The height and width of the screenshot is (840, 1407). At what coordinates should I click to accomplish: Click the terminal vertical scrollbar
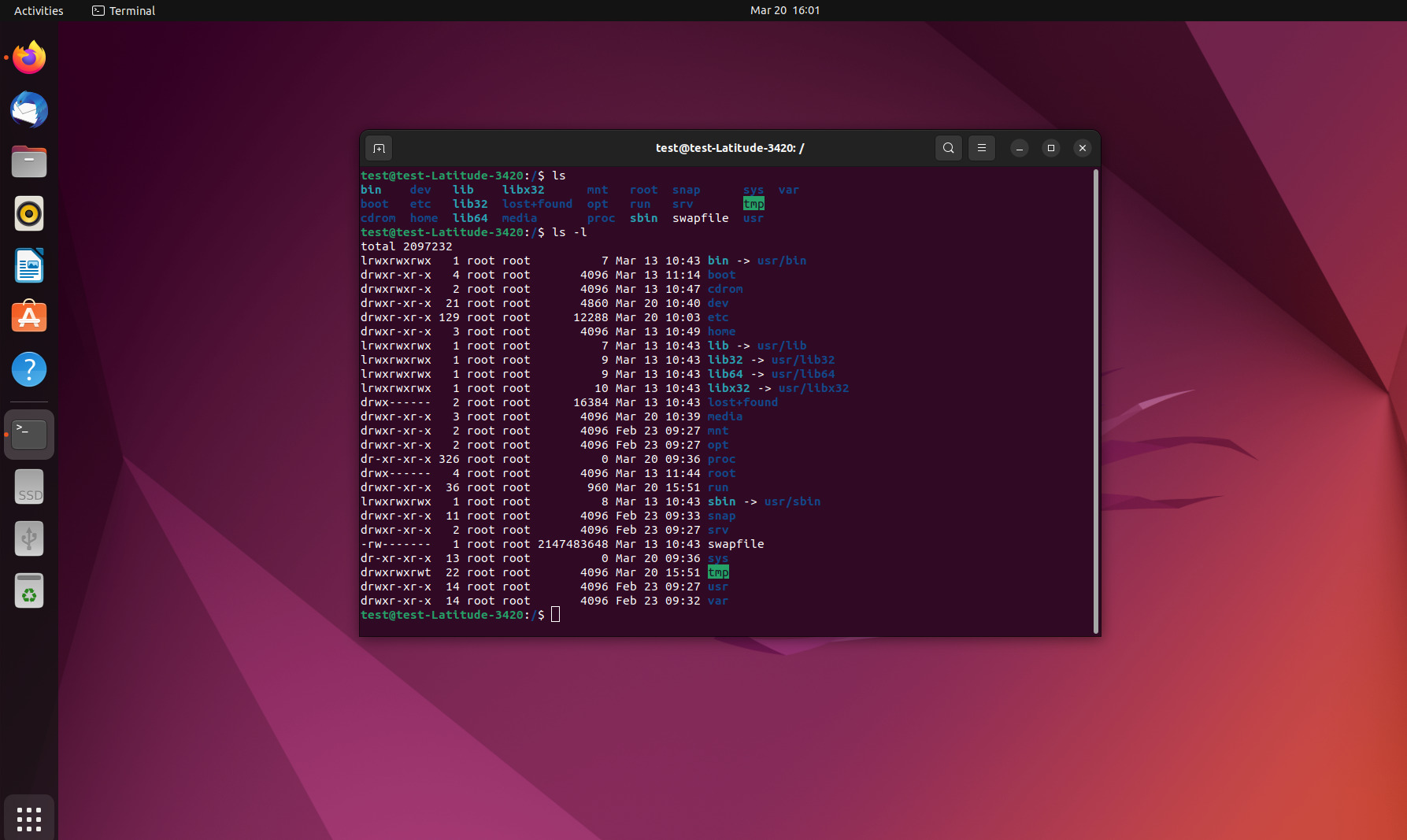pyautogui.click(x=1095, y=401)
